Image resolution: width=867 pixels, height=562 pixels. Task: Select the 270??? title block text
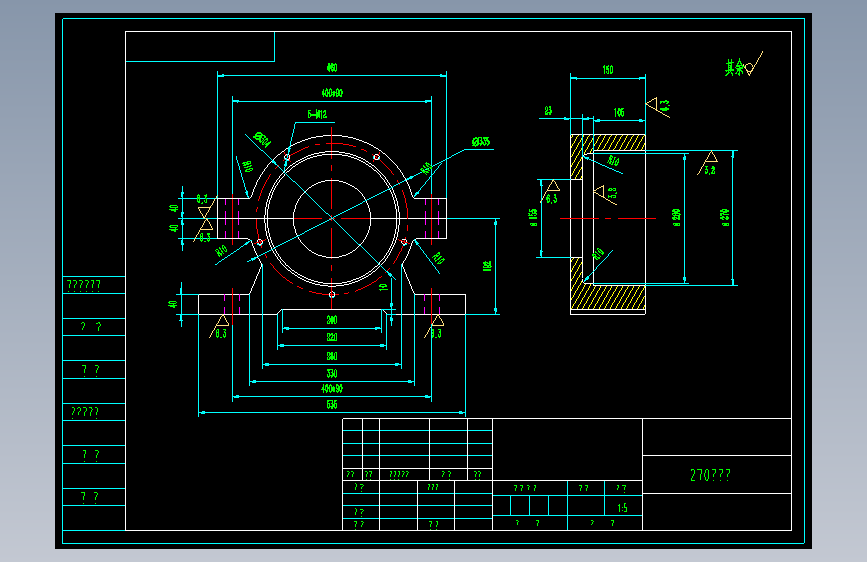coord(711,475)
